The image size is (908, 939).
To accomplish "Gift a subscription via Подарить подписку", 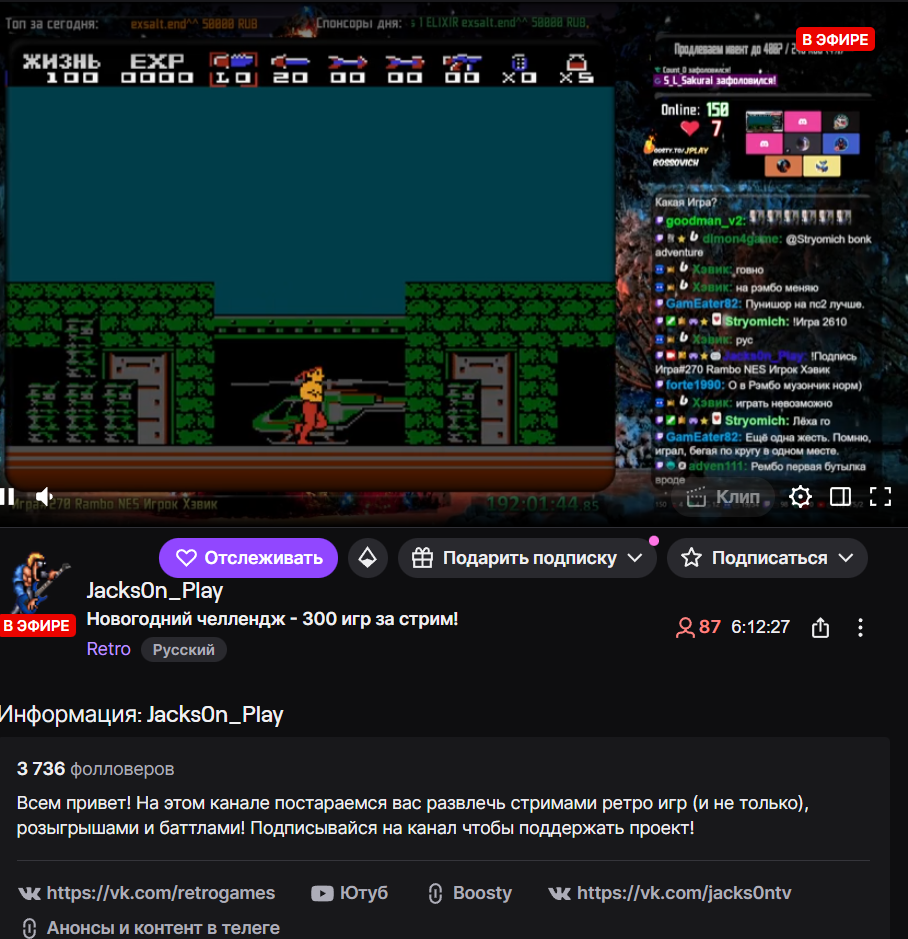I will (x=527, y=558).
